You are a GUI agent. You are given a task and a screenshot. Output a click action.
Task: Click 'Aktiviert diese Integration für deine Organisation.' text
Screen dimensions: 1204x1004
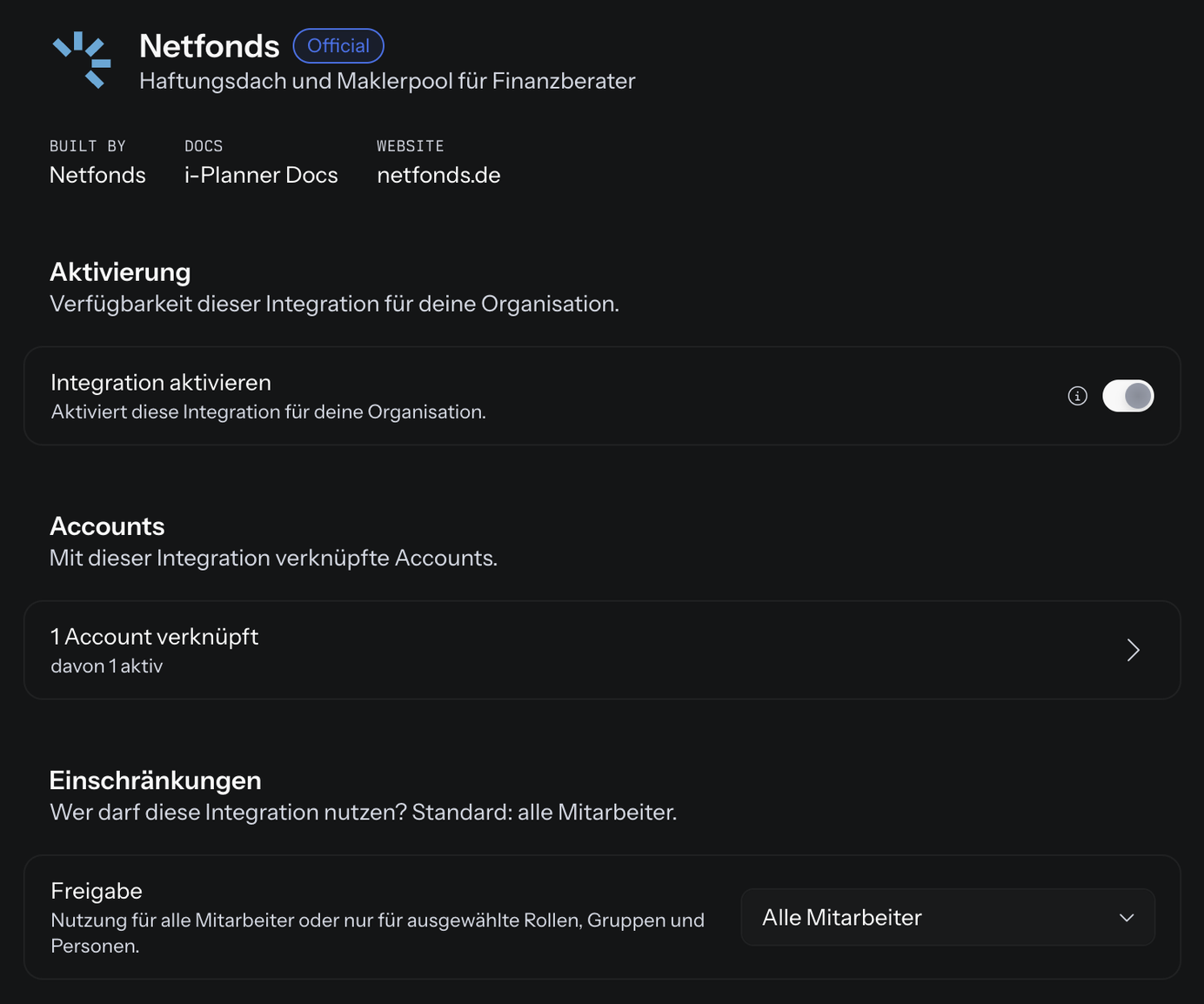tap(269, 412)
